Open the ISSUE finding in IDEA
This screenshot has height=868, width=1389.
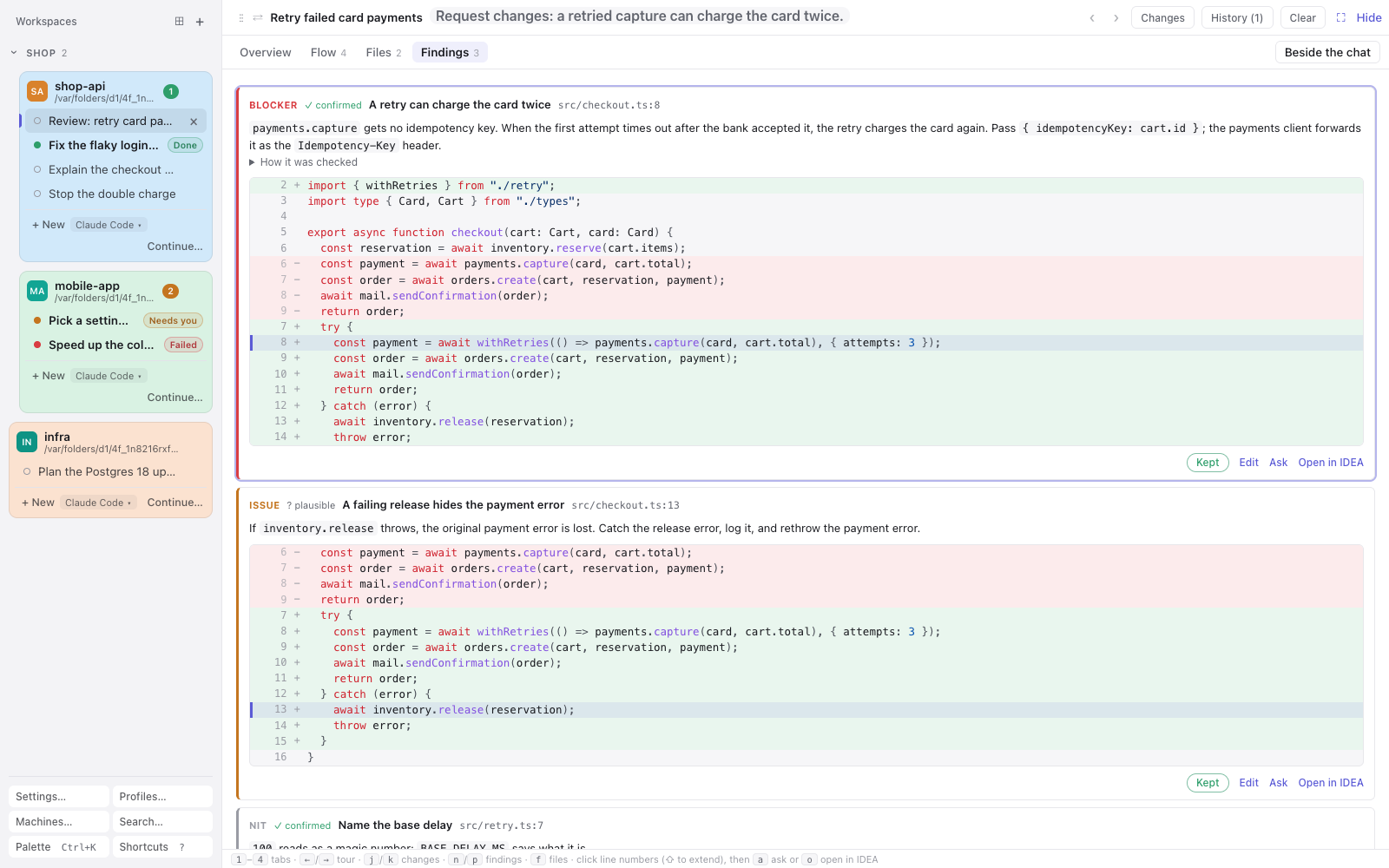point(1331,783)
